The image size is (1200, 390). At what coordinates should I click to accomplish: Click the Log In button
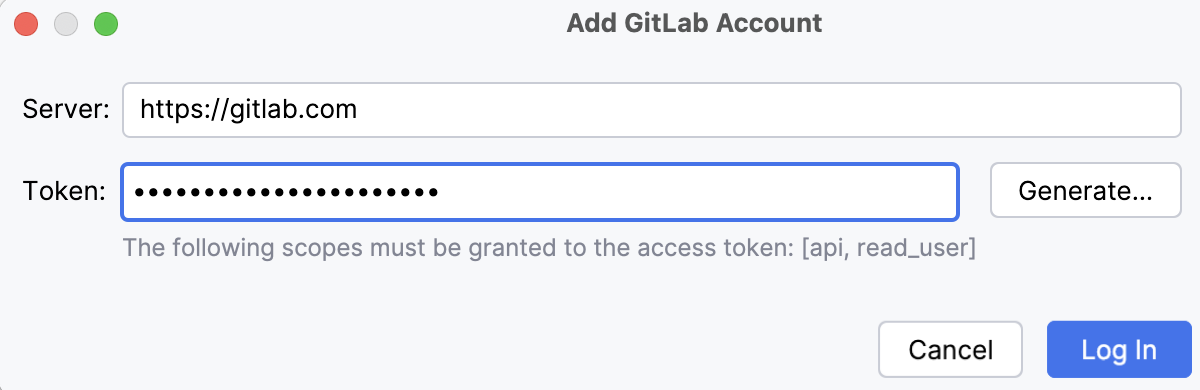[x=1119, y=350]
